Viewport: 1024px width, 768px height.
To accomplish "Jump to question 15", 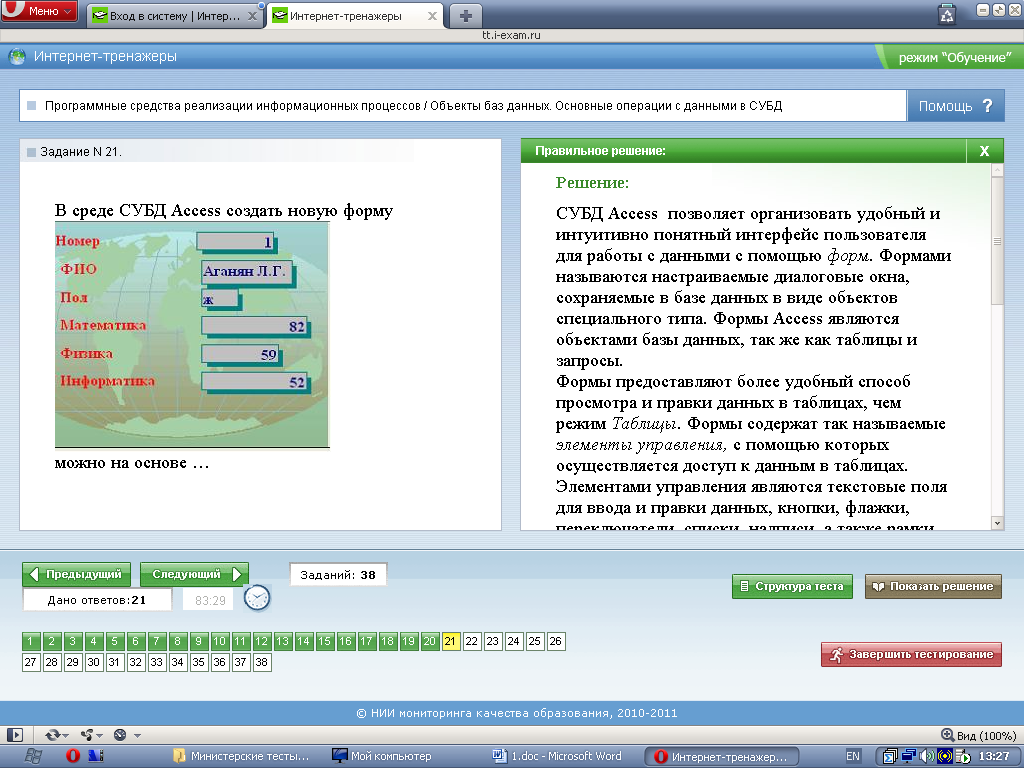I will [325, 641].
